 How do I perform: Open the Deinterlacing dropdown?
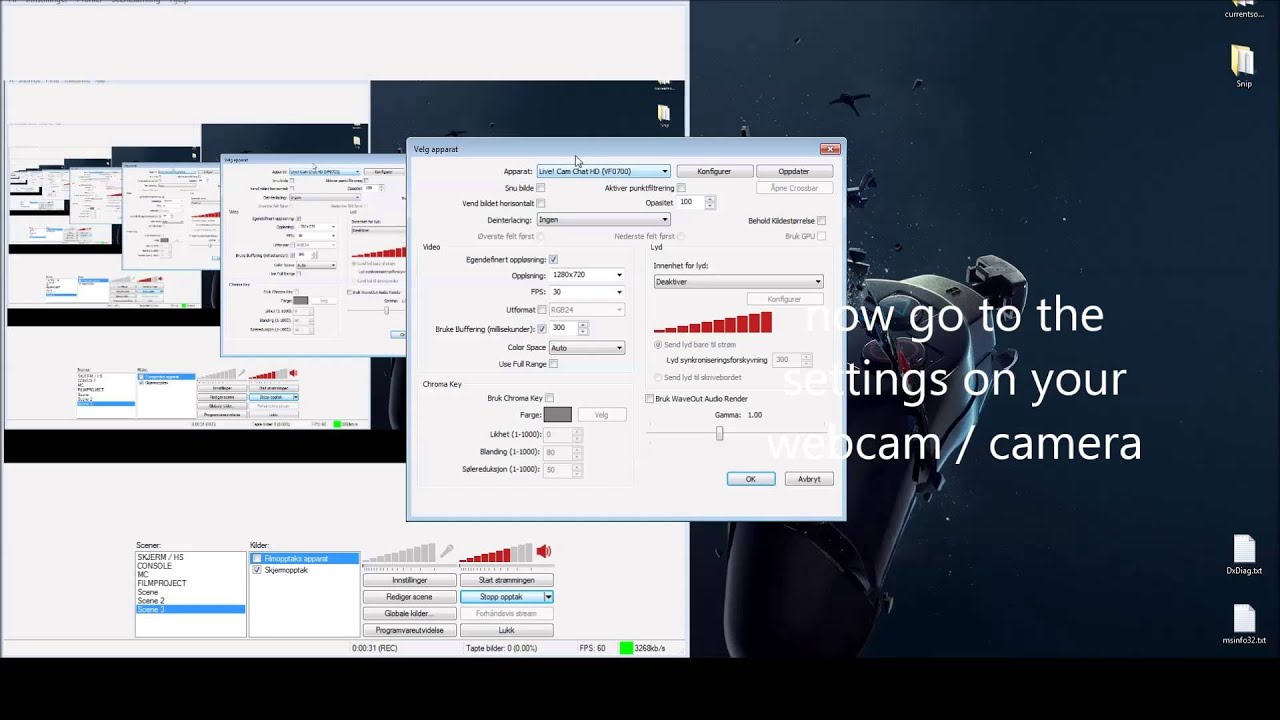coord(604,220)
